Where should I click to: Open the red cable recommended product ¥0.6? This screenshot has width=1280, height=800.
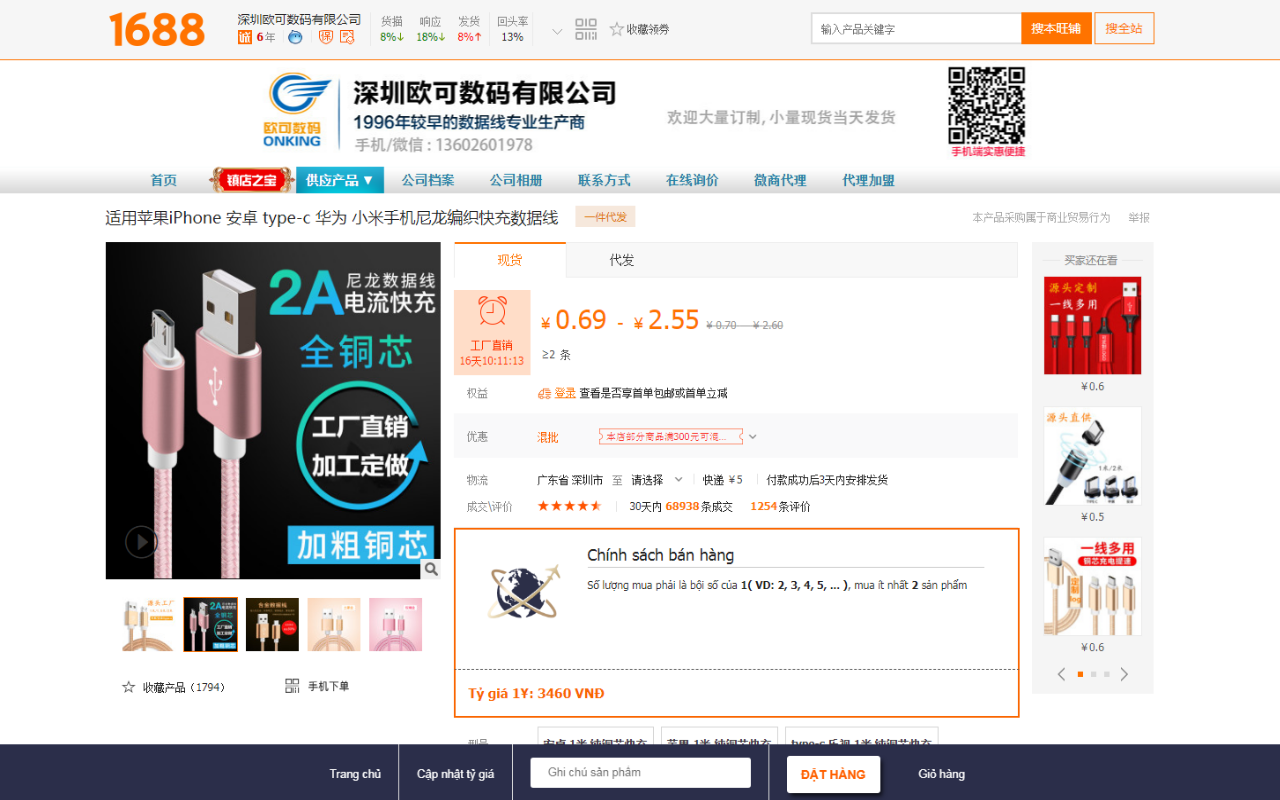pyautogui.click(x=1092, y=326)
